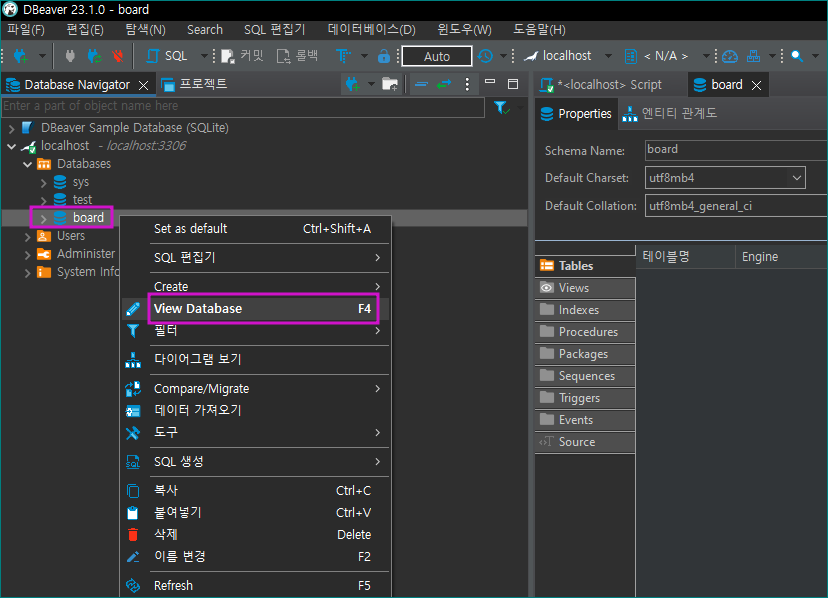Switch to the localhost Script editor tab
Screen dimensions: 828x598
tap(609, 85)
